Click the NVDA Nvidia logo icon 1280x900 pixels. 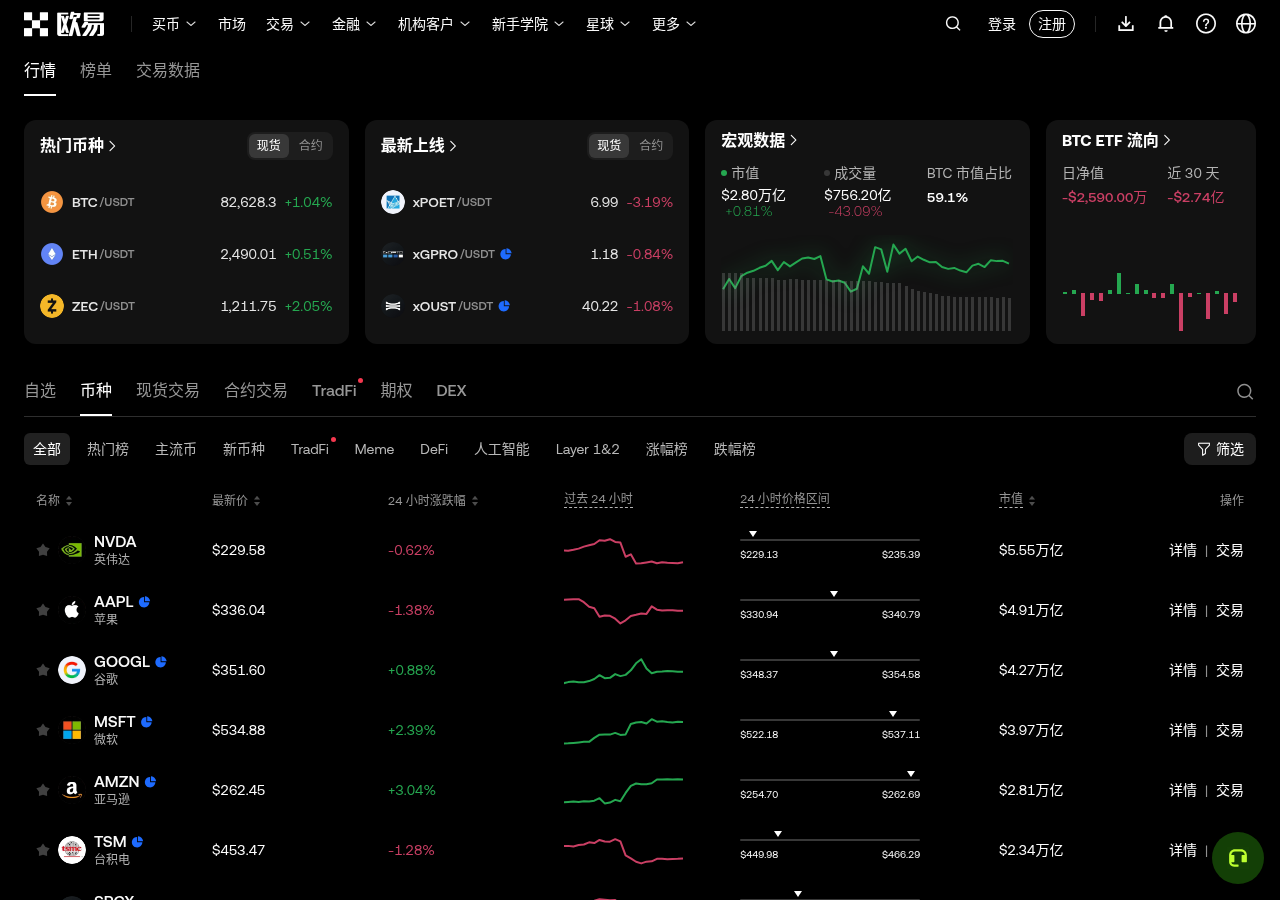[x=72, y=550]
